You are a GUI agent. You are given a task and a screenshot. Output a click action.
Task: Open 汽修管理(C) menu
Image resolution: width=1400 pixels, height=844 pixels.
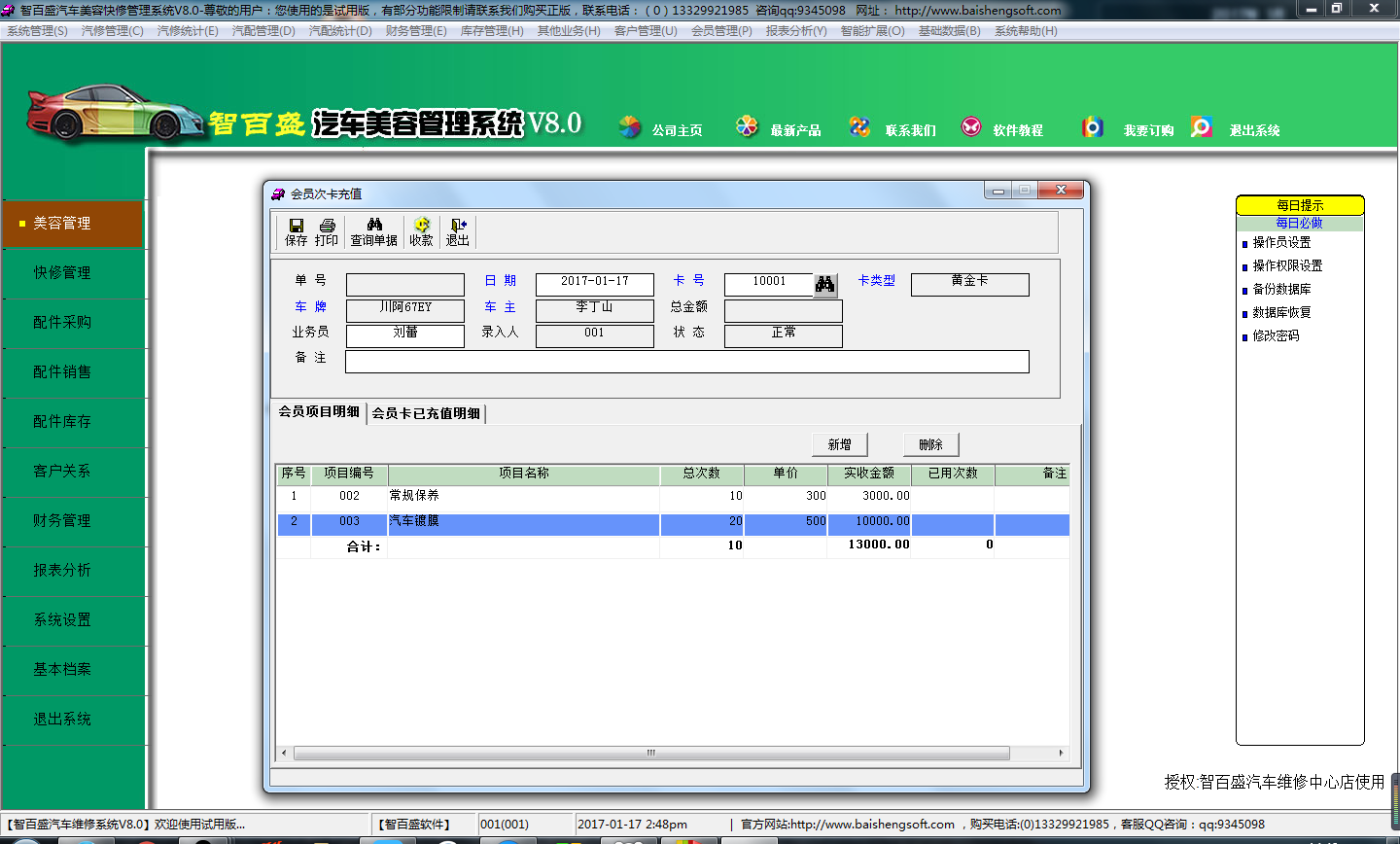[113, 31]
